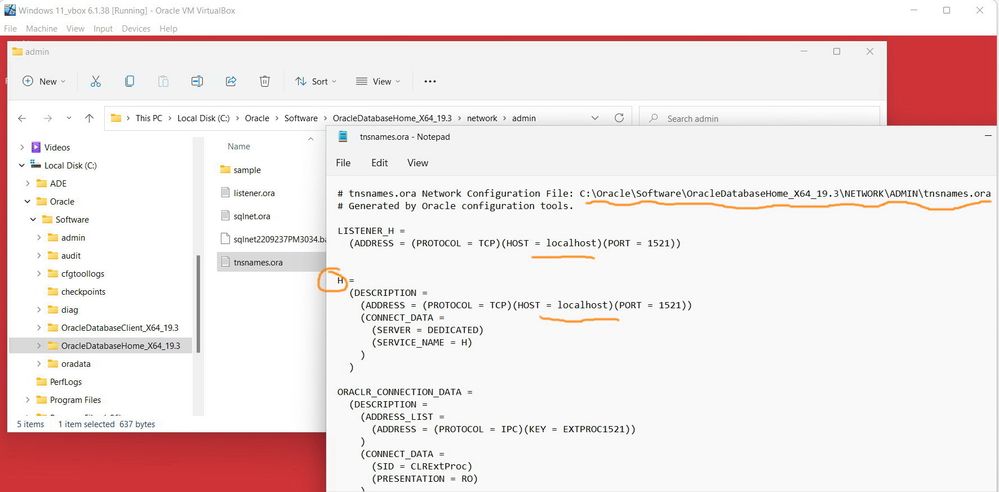Viewport: 999px width, 492px height.
Task: Open VirtualBox Machine menu
Action: pyautogui.click(x=41, y=29)
